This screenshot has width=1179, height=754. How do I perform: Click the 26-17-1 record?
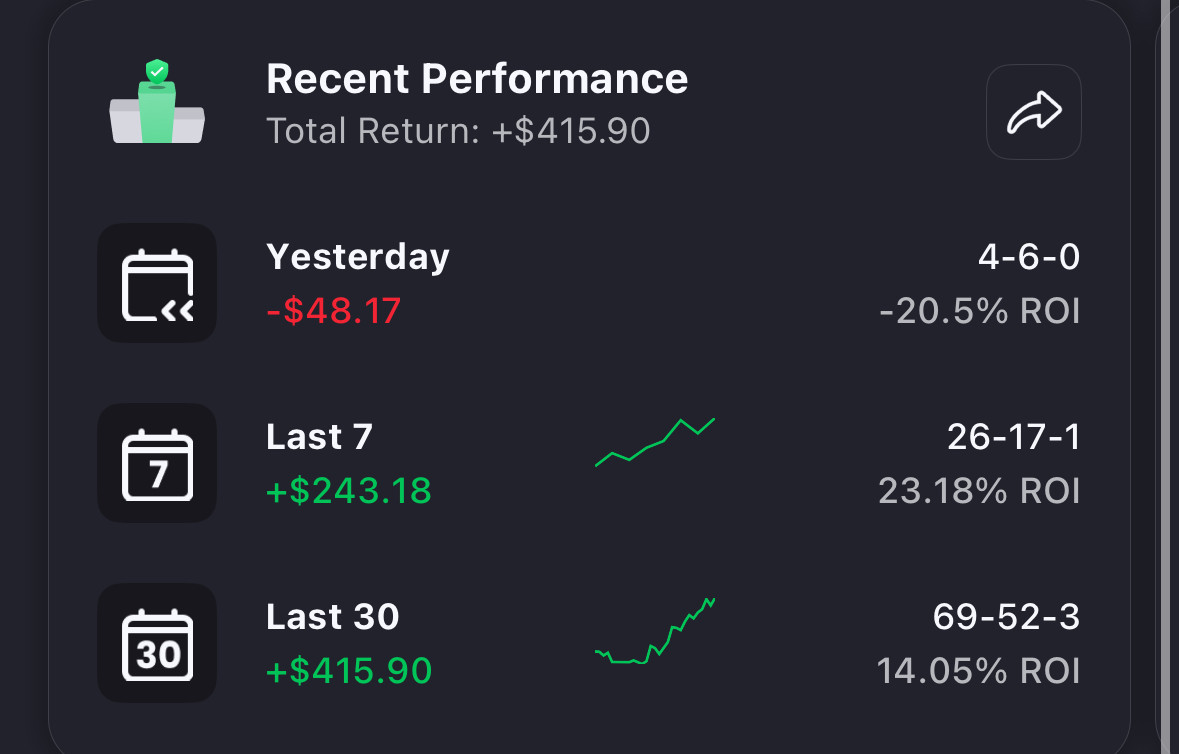pos(1013,437)
